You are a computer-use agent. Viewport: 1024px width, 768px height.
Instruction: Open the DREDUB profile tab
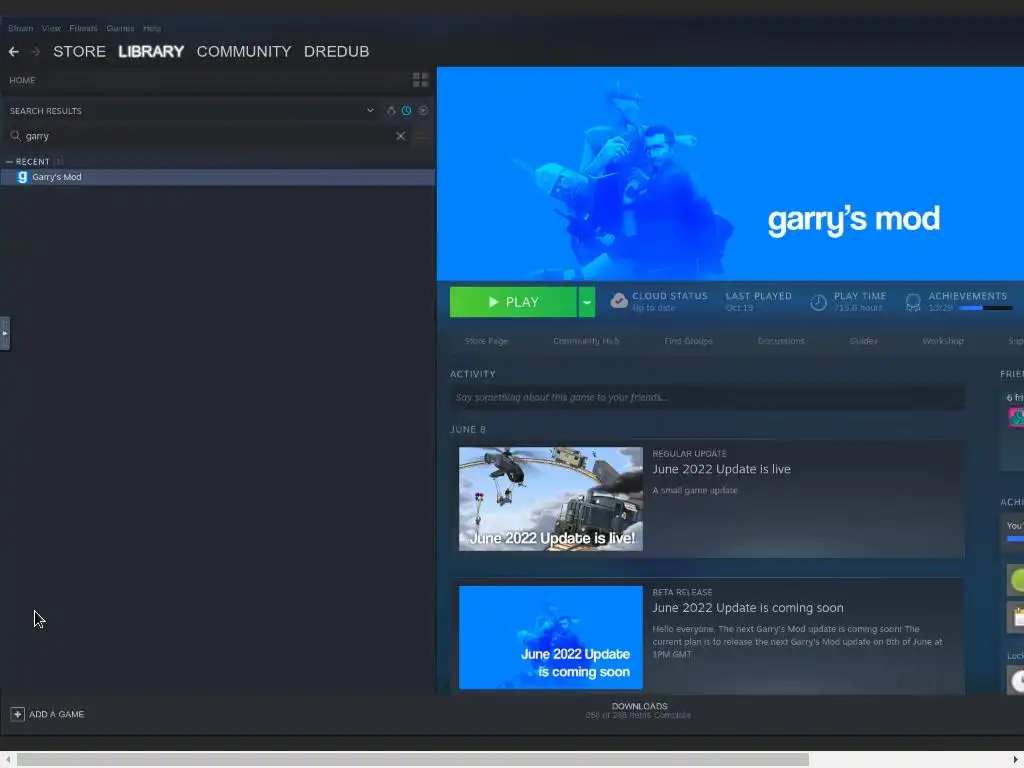click(336, 52)
